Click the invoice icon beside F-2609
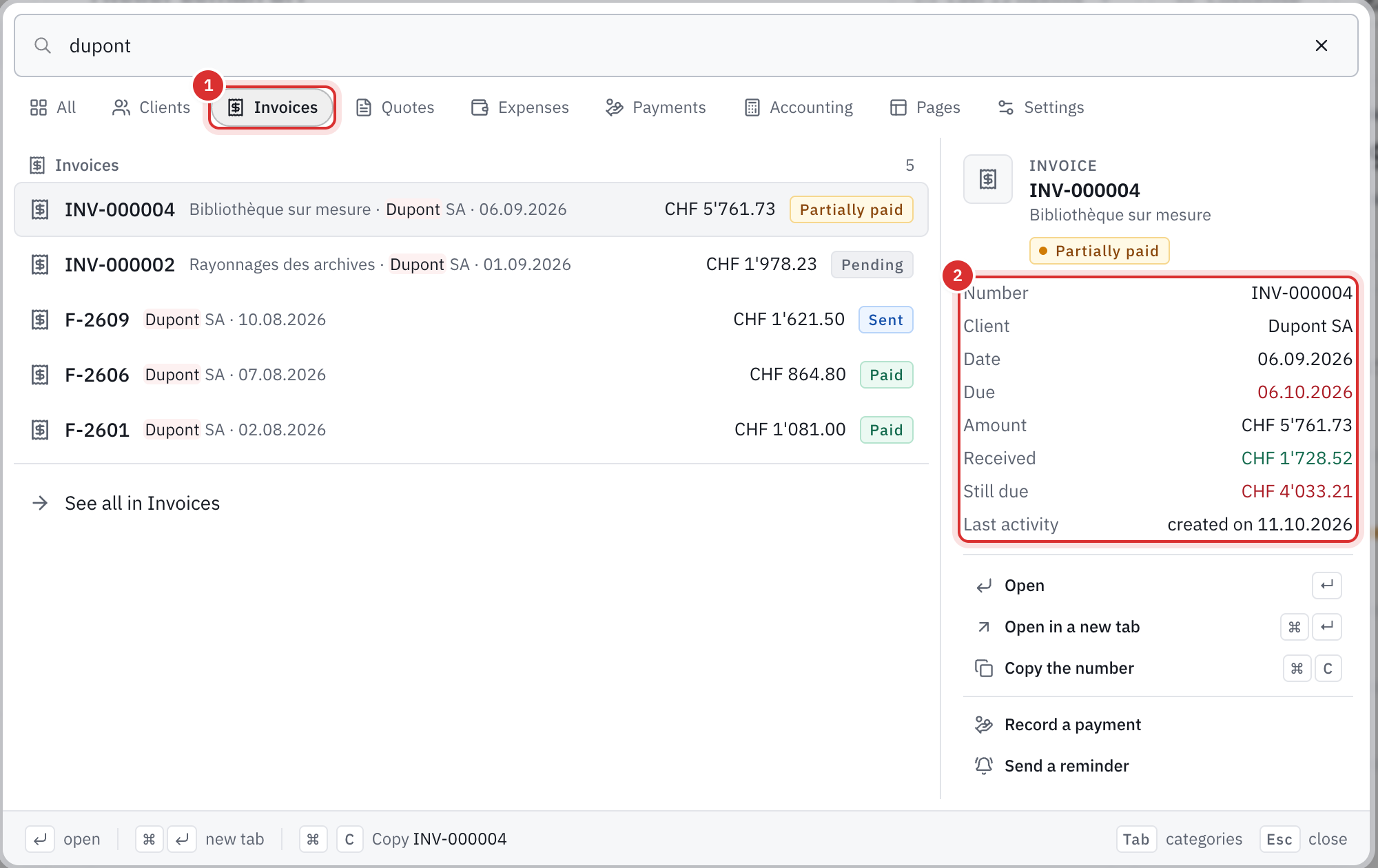Image resolution: width=1378 pixels, height=868 pixels. click(40, 320)
